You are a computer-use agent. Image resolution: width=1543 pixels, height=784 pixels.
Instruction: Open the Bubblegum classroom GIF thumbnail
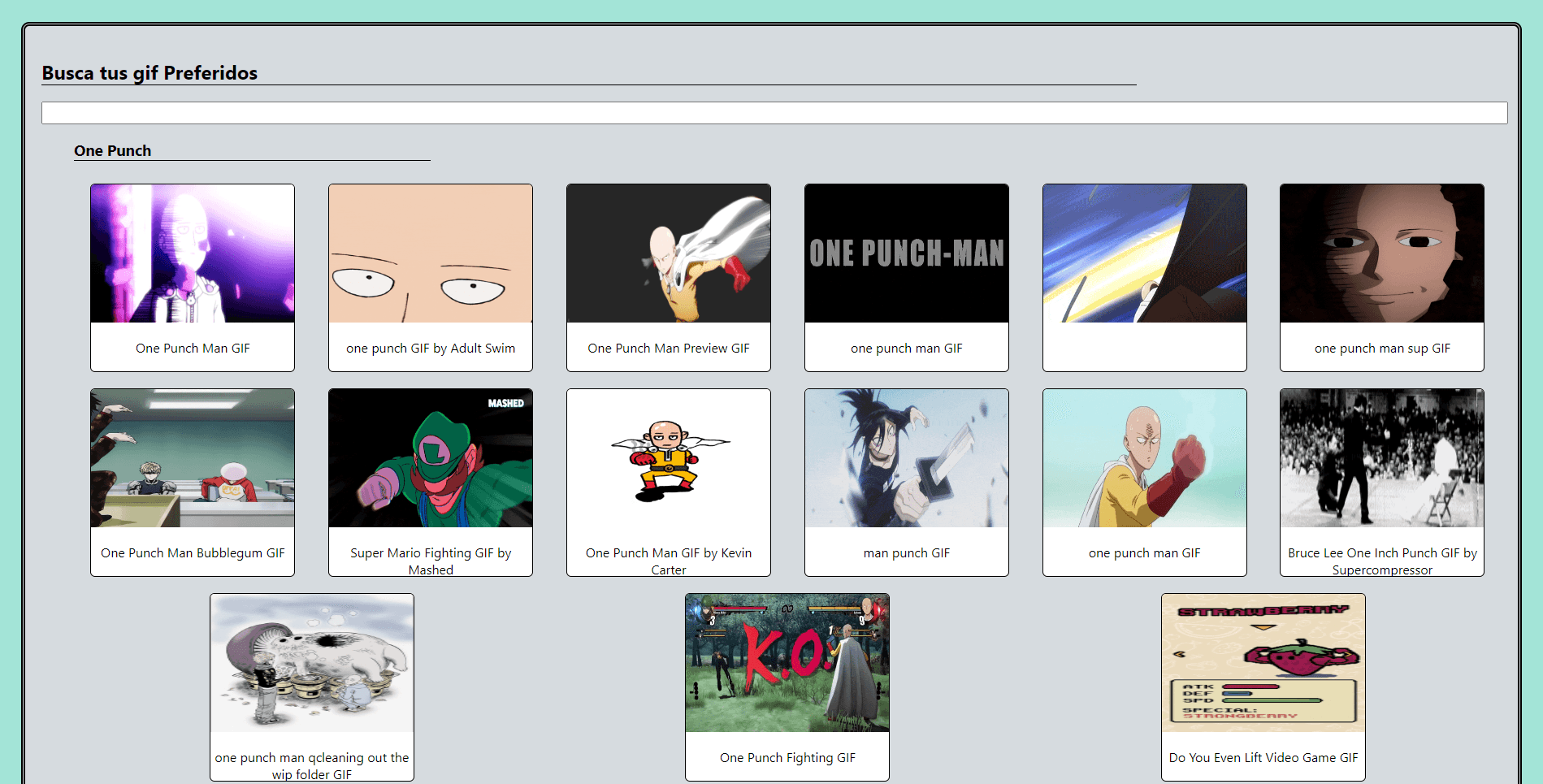[193, 458]
